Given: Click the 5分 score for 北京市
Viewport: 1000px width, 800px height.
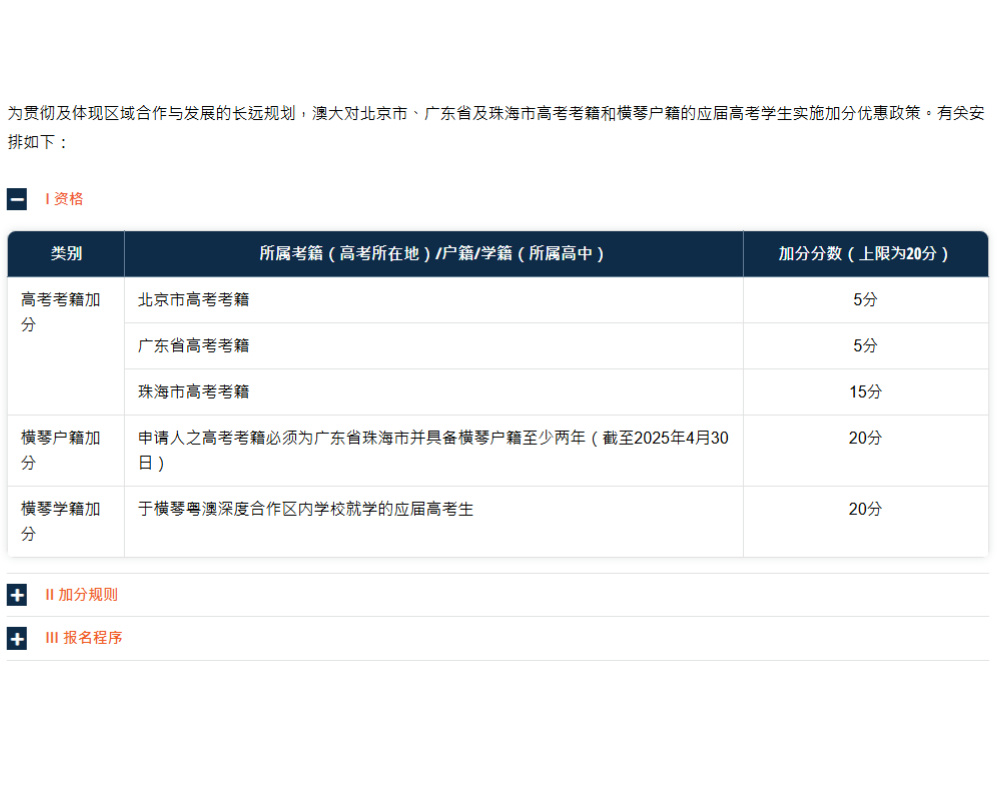Looking at the screenshot, I should coord(865,300).
